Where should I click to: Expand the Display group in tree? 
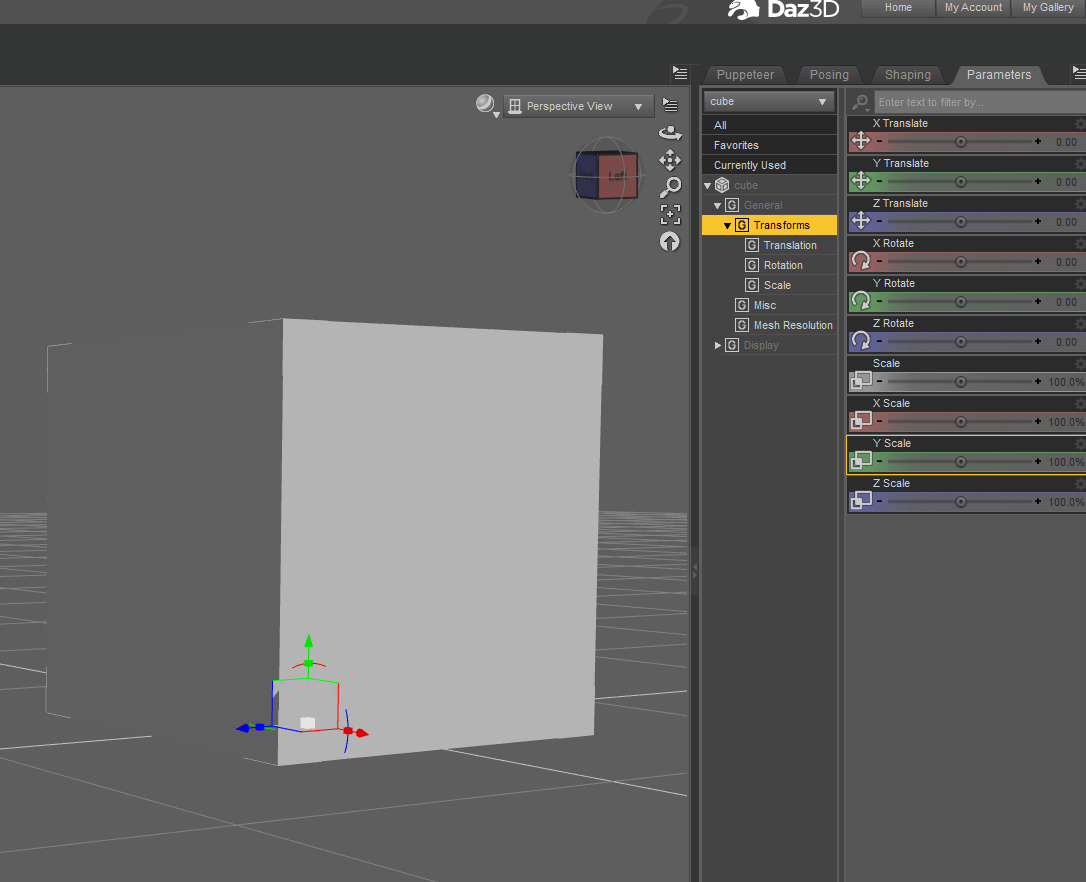(x=718, y=345)
